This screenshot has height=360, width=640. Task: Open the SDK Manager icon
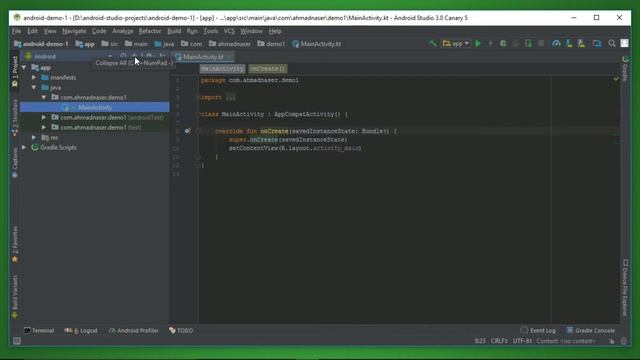[x=582, y=44]
